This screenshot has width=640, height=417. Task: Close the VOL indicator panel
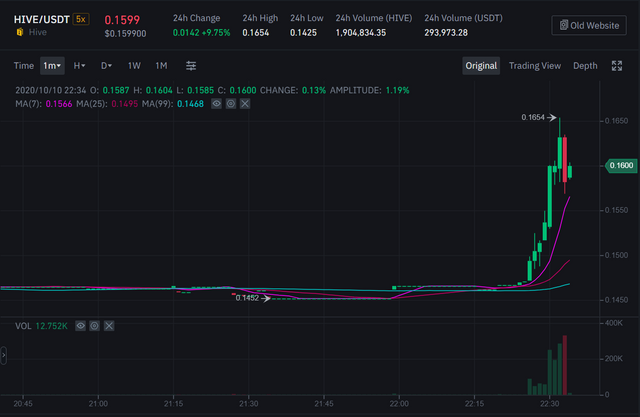click(109, 325)
